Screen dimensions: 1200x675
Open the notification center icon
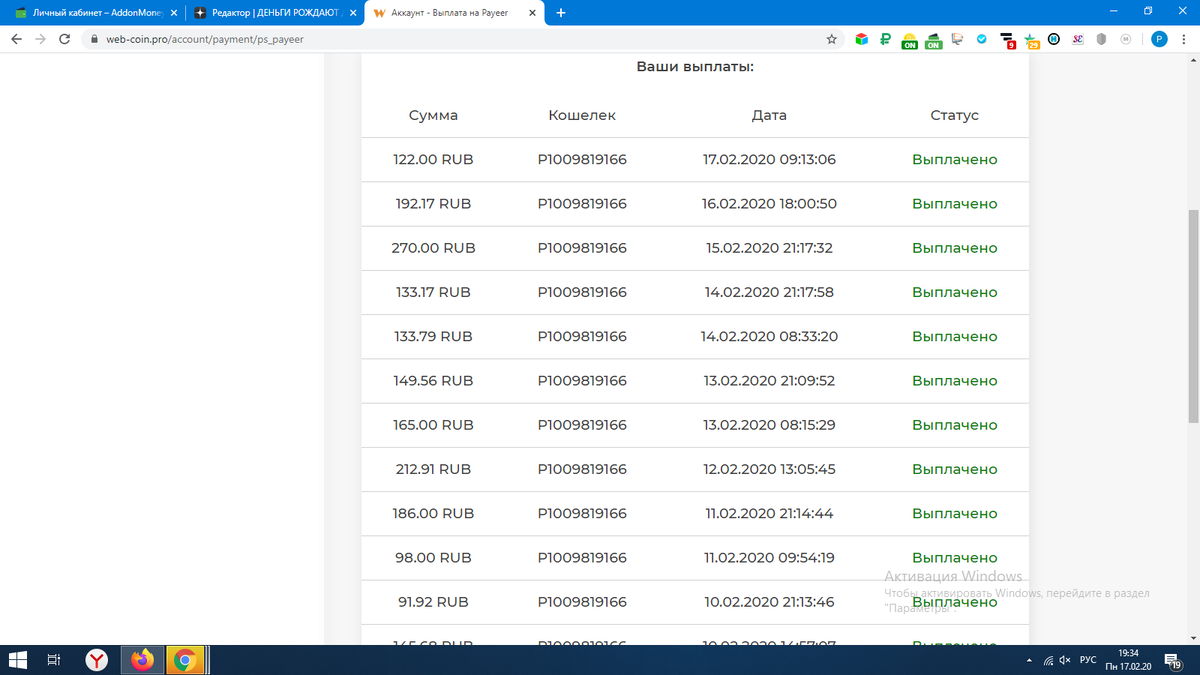coord(1174,661)
